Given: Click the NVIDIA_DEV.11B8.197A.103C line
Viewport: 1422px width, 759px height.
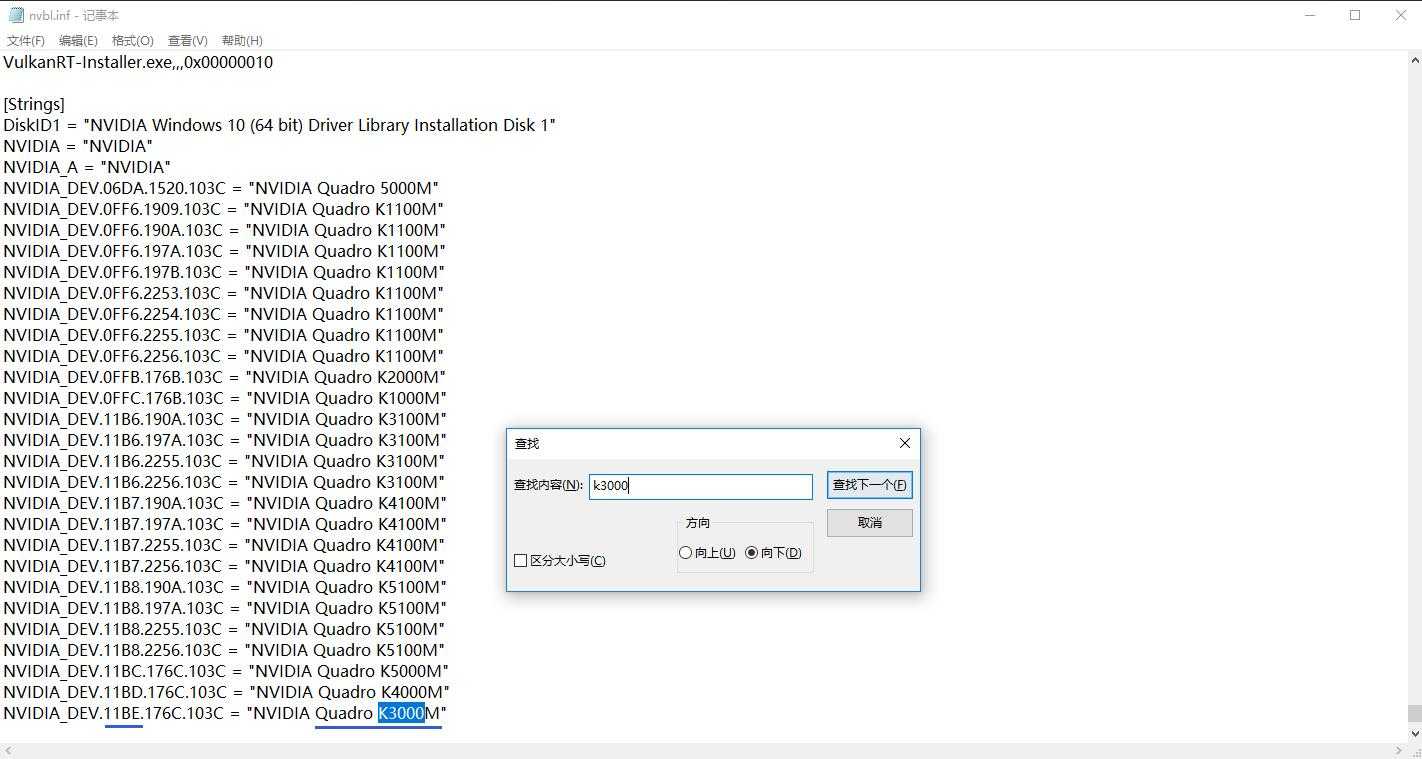Looking at the screenshot, I should click(225, 608).
